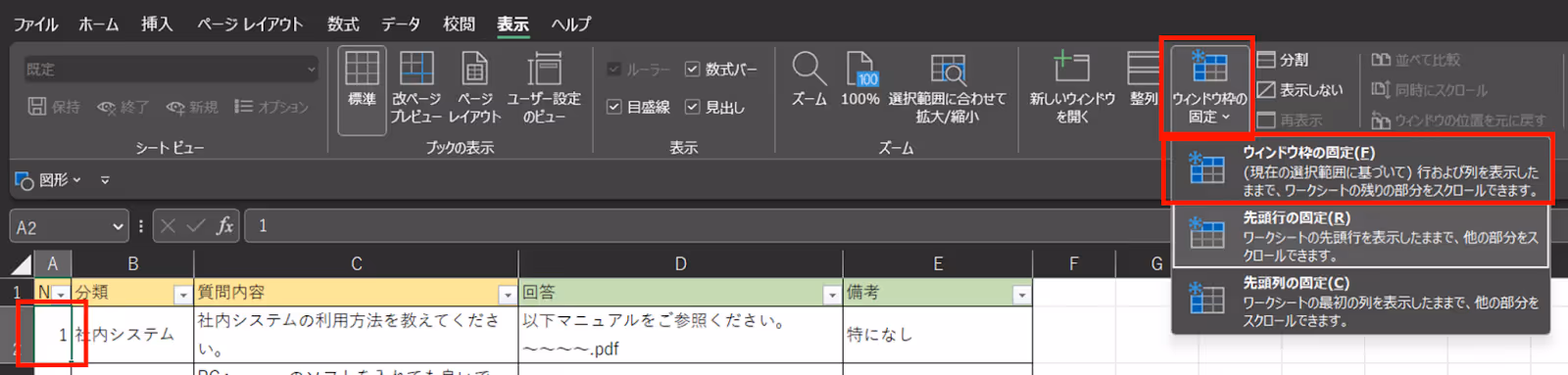Screen dimensions: 1568x375
Task: Click the 分割 split button
Action: click(1283, 60)
